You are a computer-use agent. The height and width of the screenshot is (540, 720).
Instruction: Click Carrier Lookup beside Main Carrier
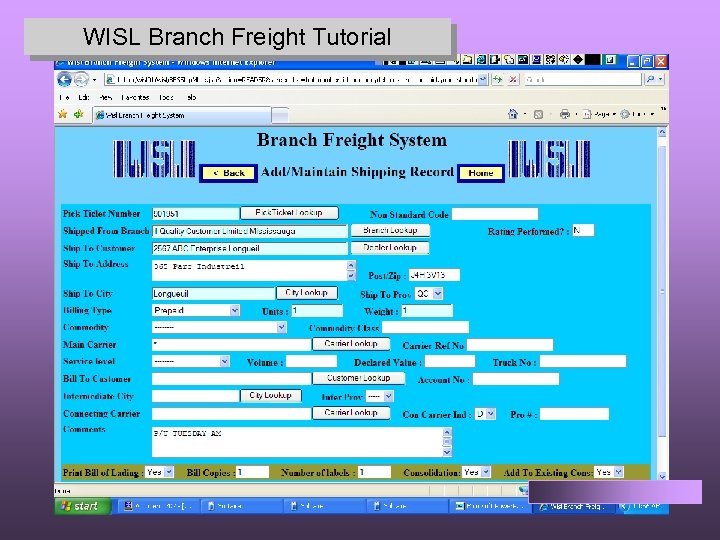pos(351,343)
